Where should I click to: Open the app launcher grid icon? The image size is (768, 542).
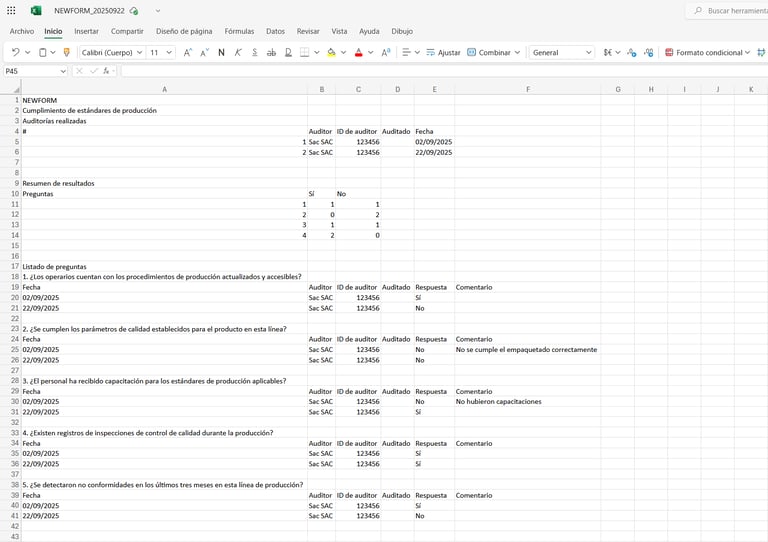coord(11,10)
